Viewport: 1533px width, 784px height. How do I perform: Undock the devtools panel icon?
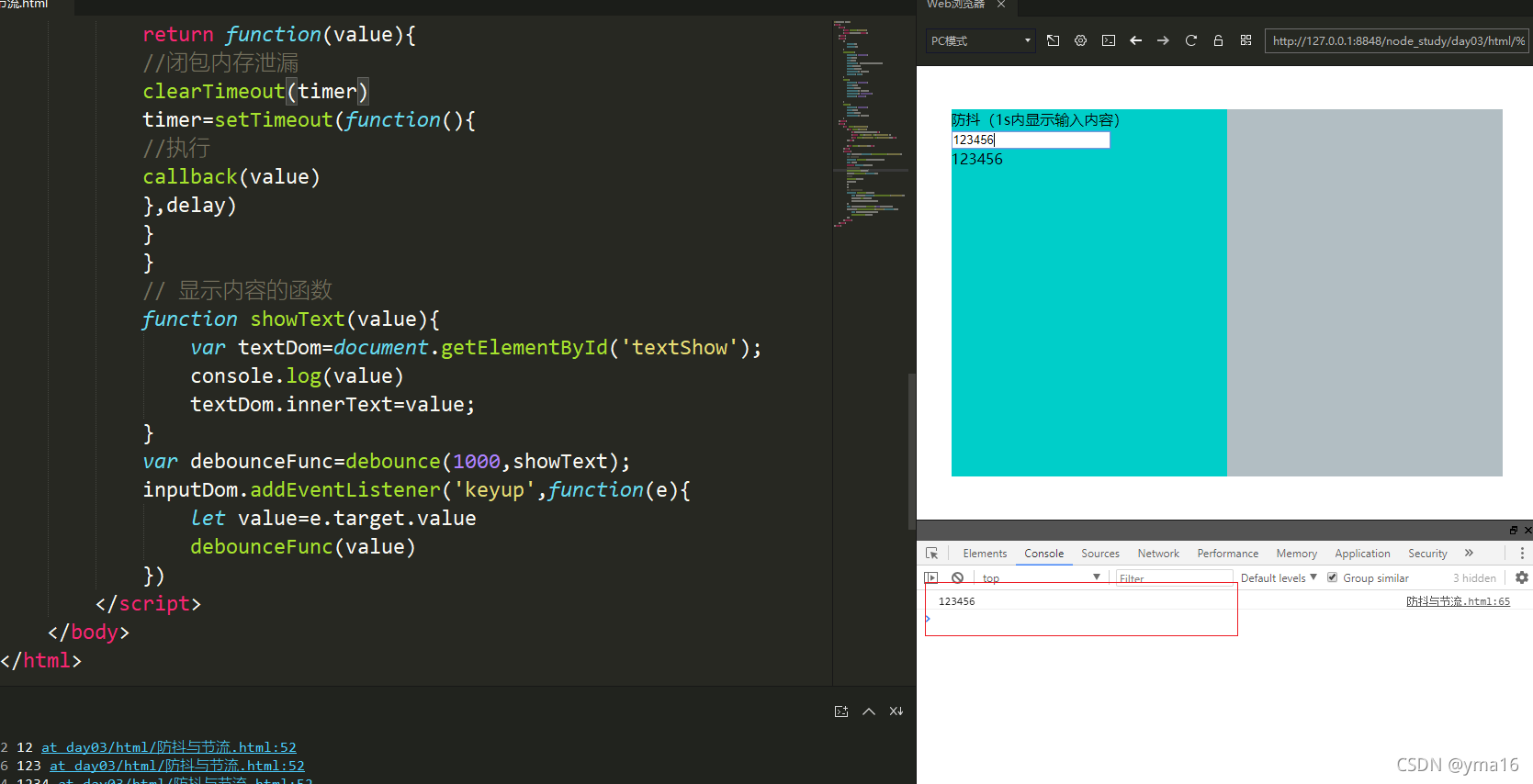(x=1513, y=530)
